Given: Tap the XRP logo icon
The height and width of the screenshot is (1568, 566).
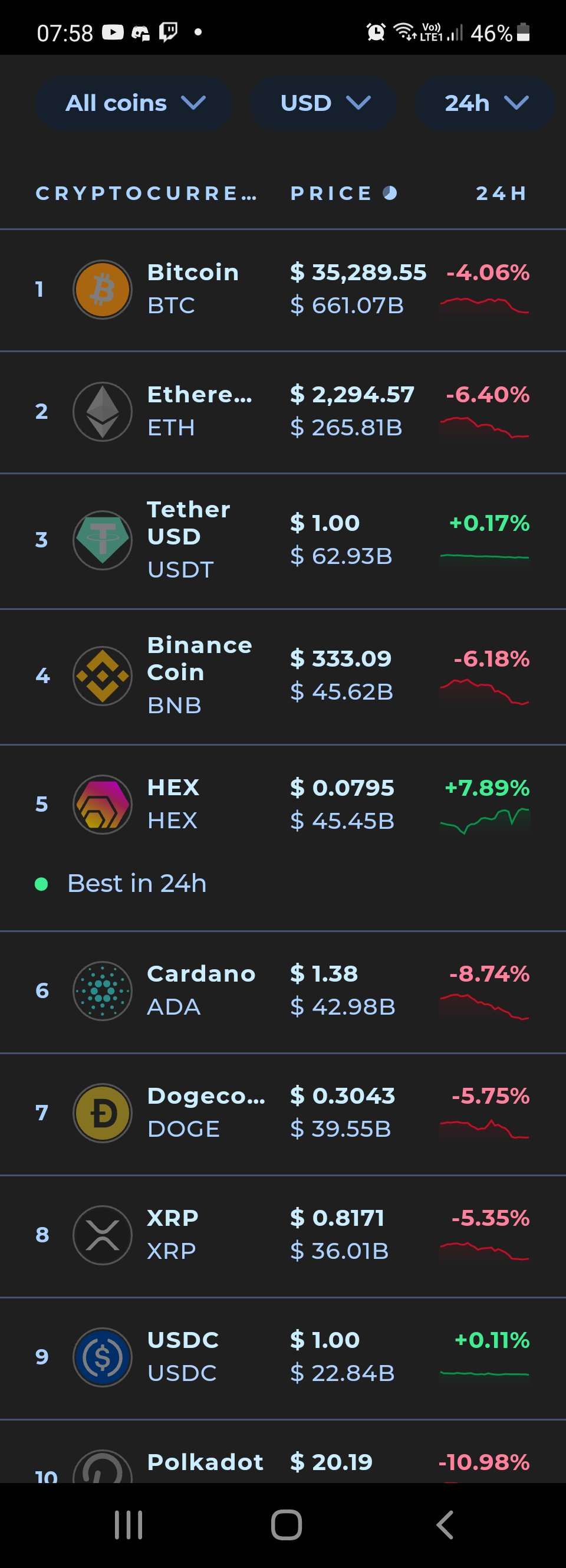Looking at the screenshot, I should pos(102,1235).
